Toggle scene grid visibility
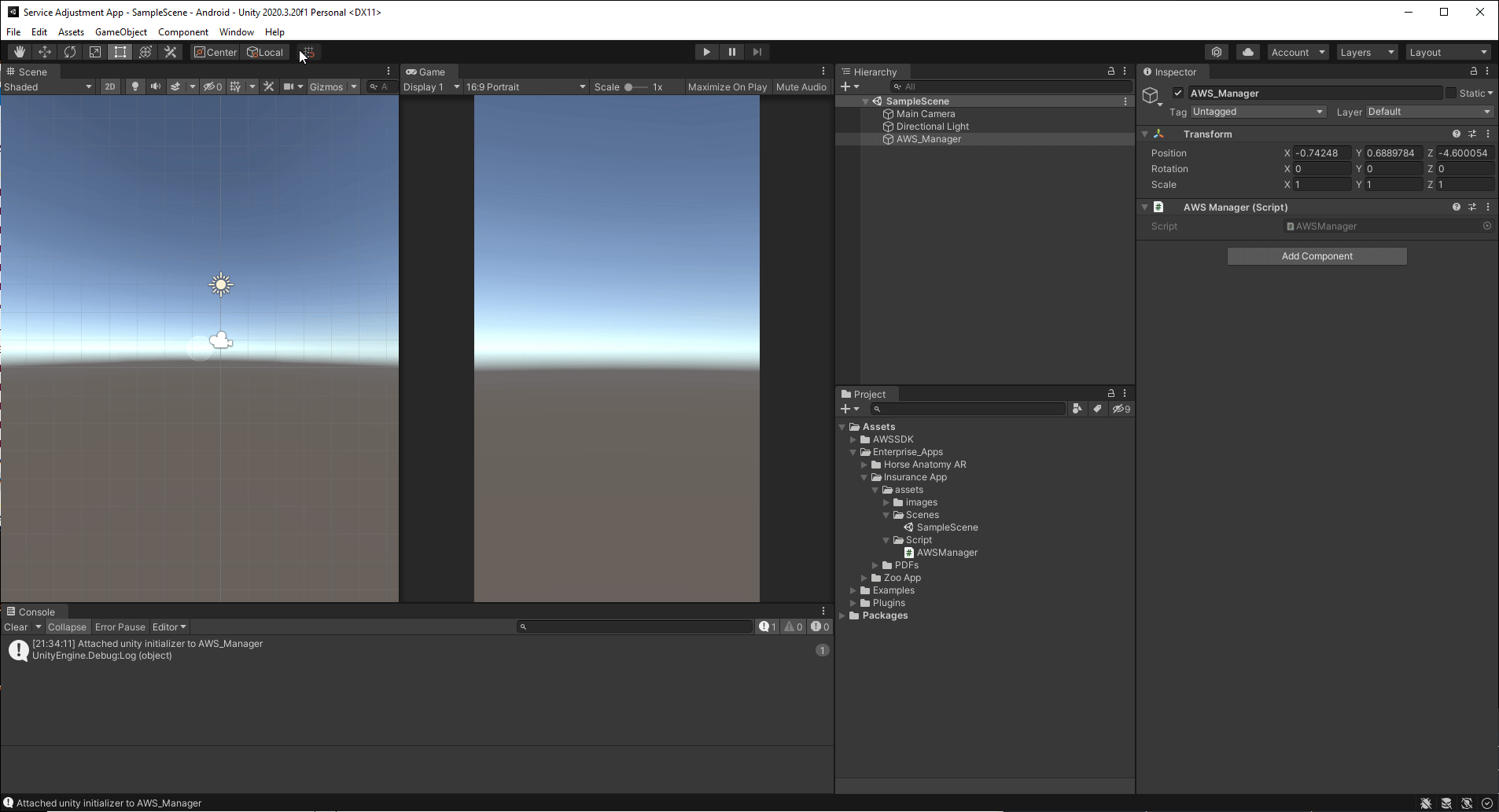1499x812 pixels. (235, 86)
